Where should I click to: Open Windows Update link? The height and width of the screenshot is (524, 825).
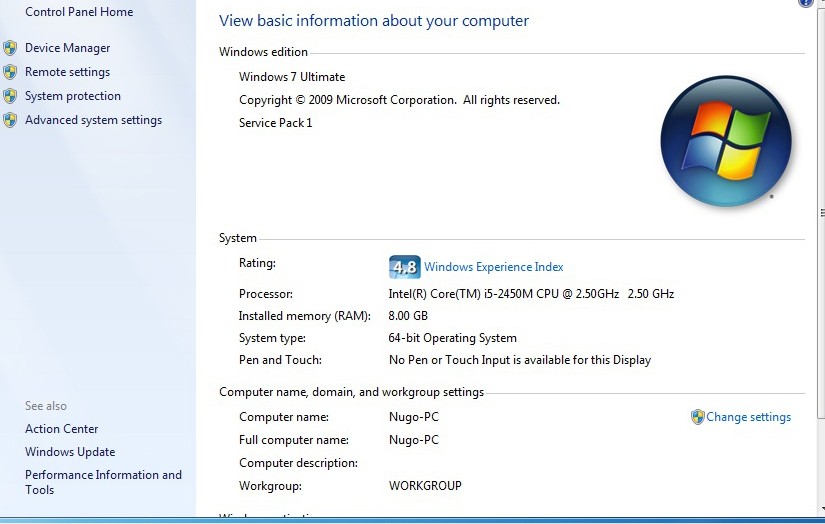[x=70, y=452]
